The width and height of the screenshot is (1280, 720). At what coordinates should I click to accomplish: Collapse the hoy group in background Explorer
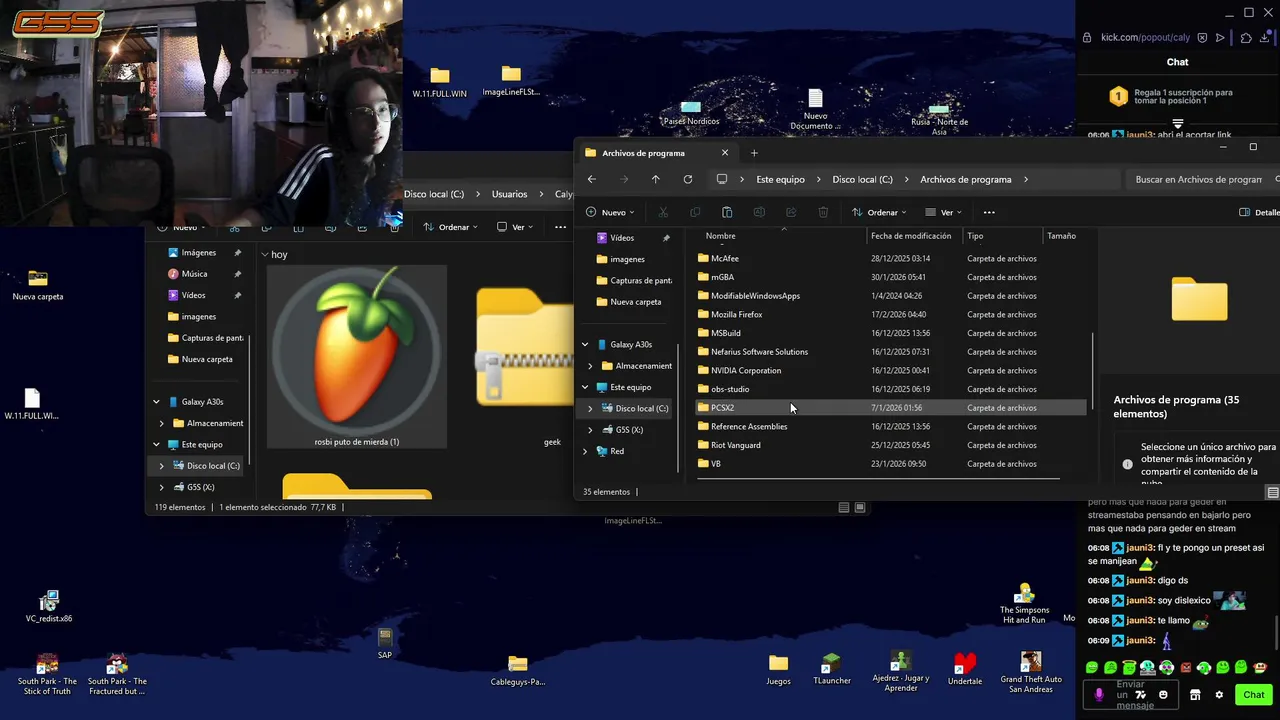click(x=265, y=254)
